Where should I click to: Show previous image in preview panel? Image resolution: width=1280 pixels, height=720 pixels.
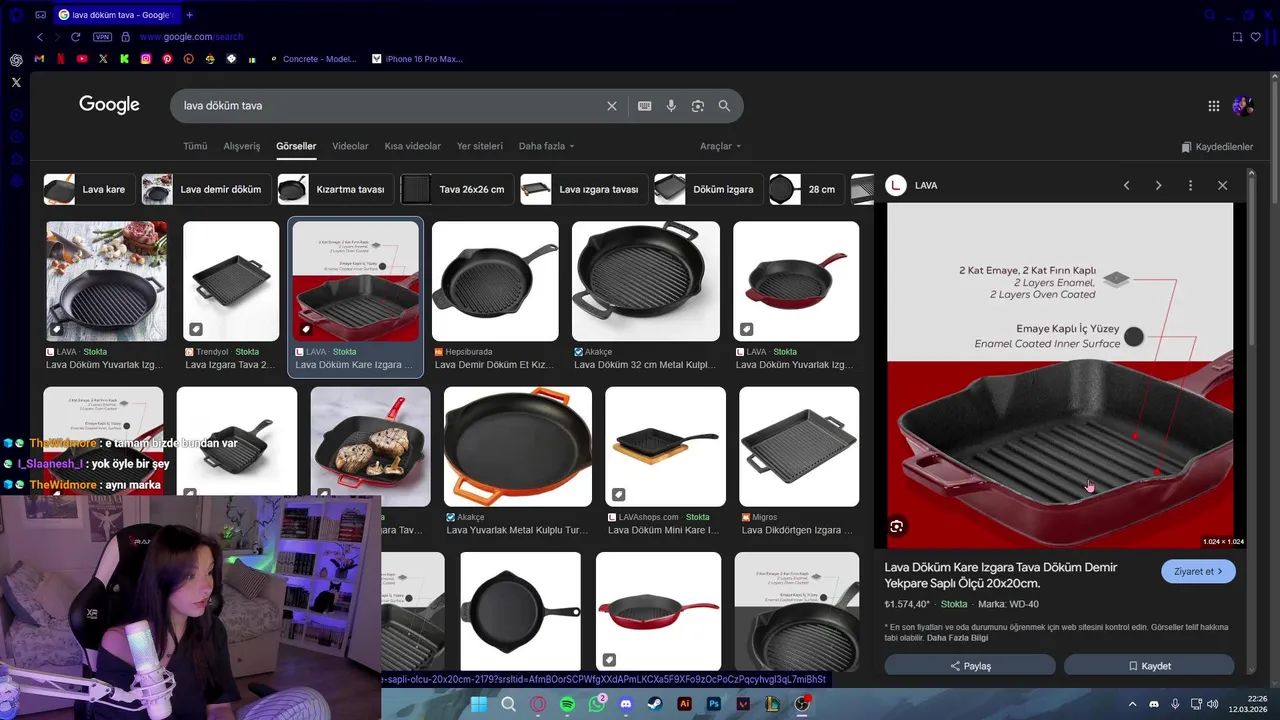click(1126, 185)
